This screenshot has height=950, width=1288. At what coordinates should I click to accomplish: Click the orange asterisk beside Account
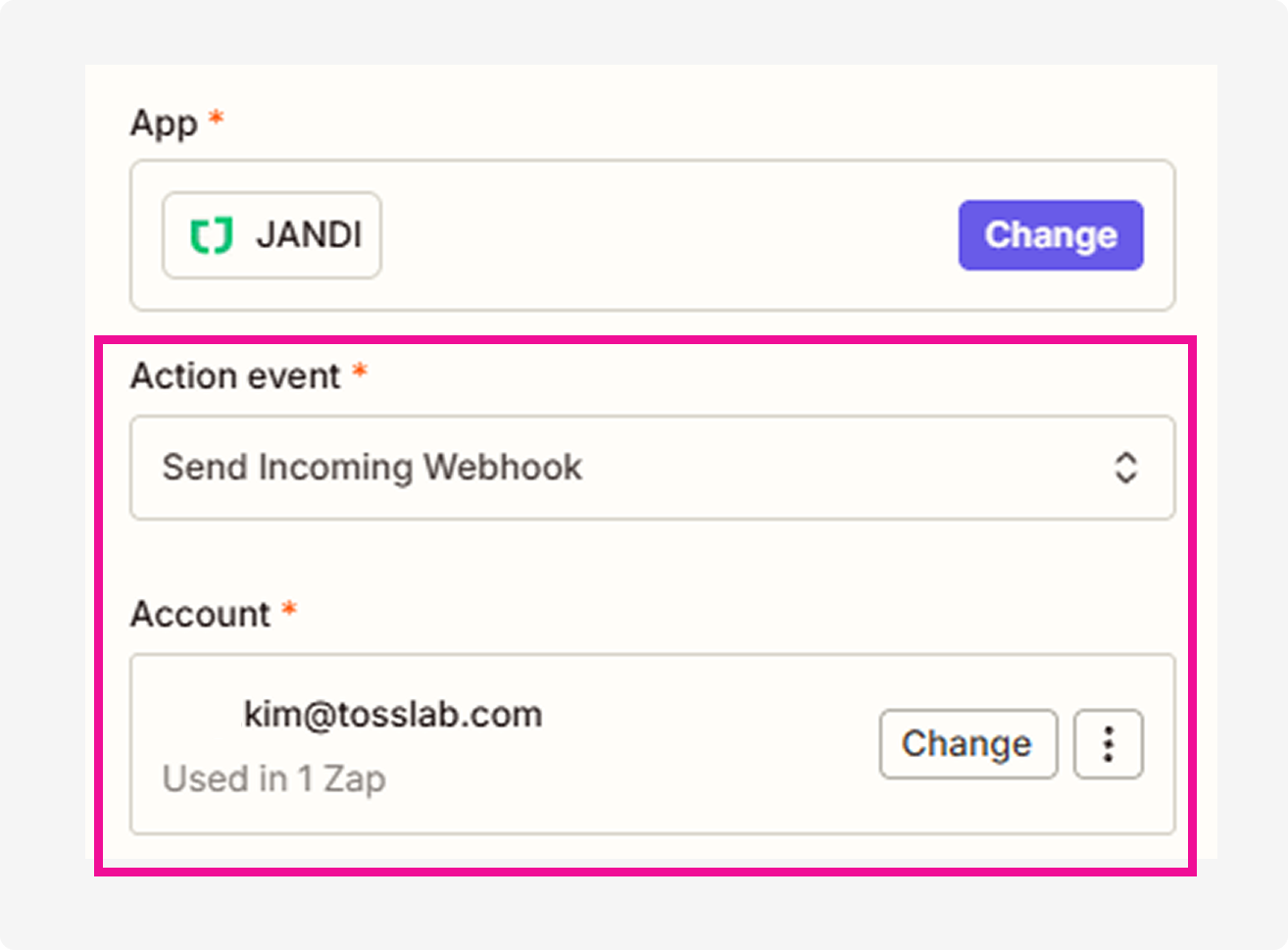[x=289, y=611]
